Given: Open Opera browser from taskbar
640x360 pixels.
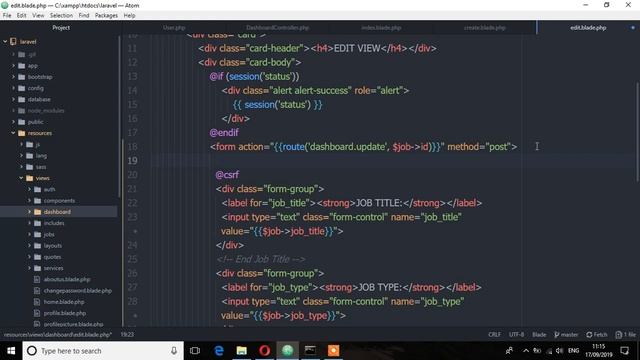Looking at the screenshot, I should tap(264, 351).
